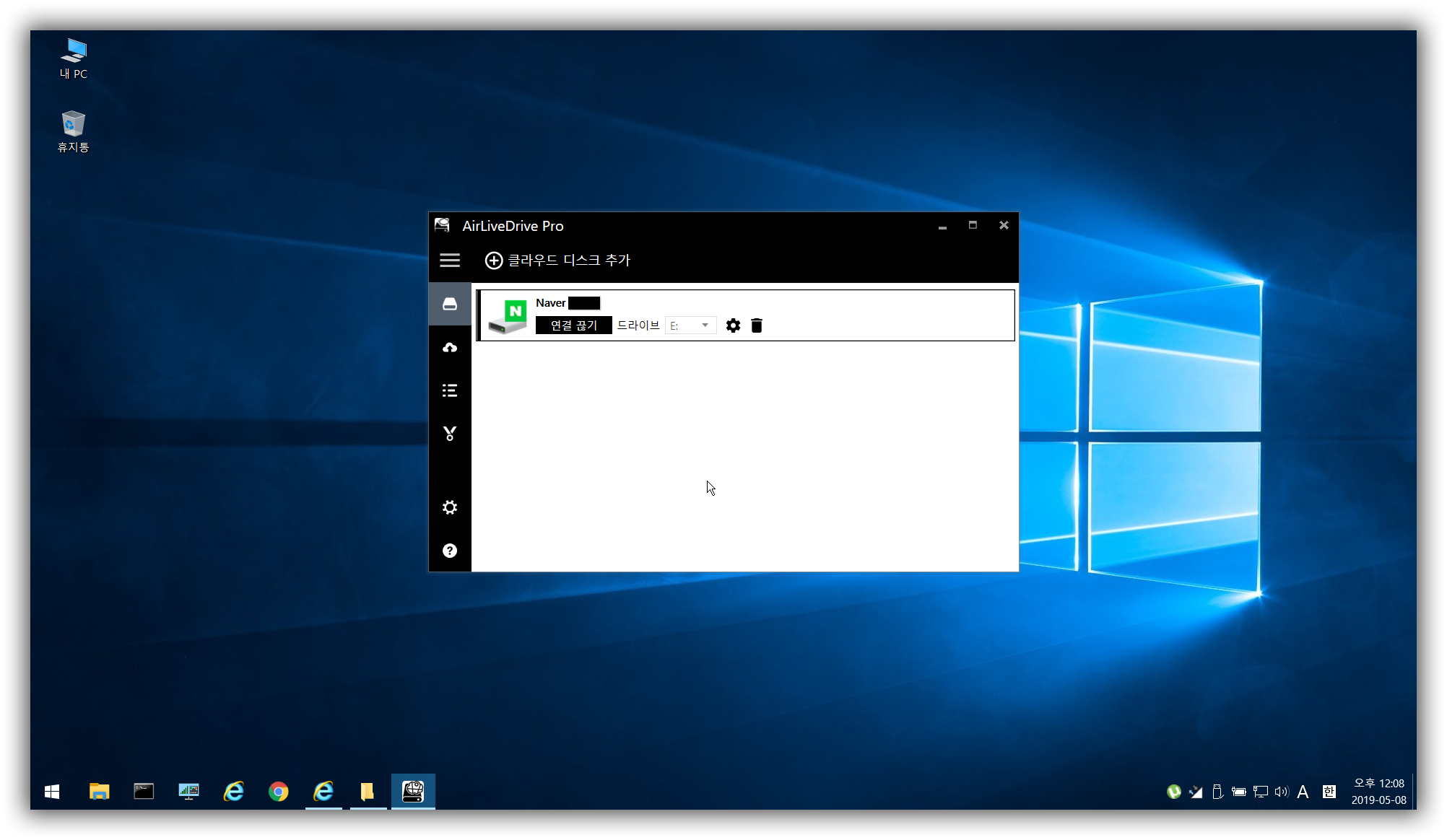The image size is (1447, 840).
Task: Open the help question mark icon
Action: 450,551
